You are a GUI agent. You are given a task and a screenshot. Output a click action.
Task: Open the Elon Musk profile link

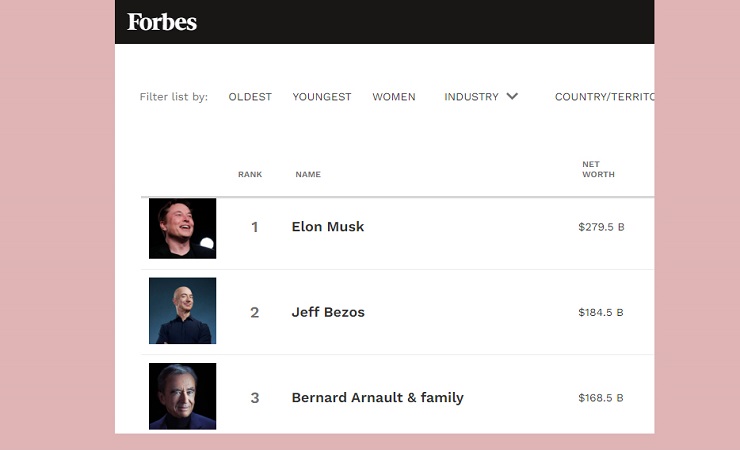(328, 227)
